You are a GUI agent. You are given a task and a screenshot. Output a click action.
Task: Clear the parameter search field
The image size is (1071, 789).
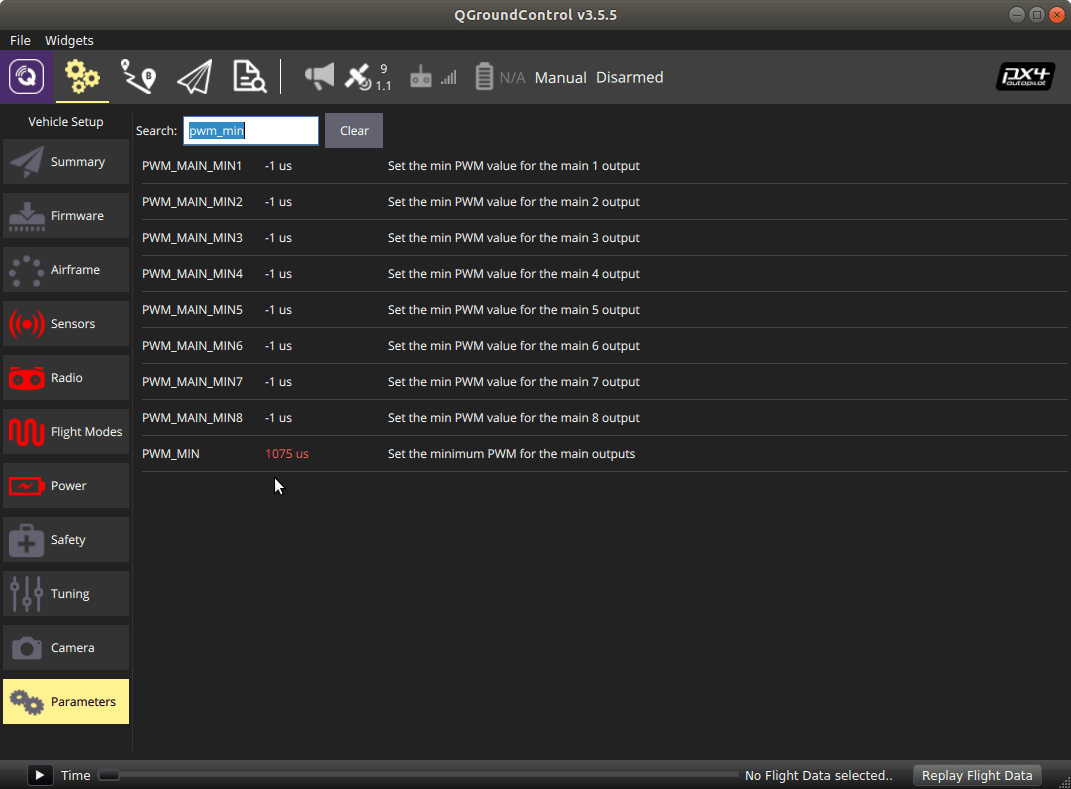[x=354, y=130]
